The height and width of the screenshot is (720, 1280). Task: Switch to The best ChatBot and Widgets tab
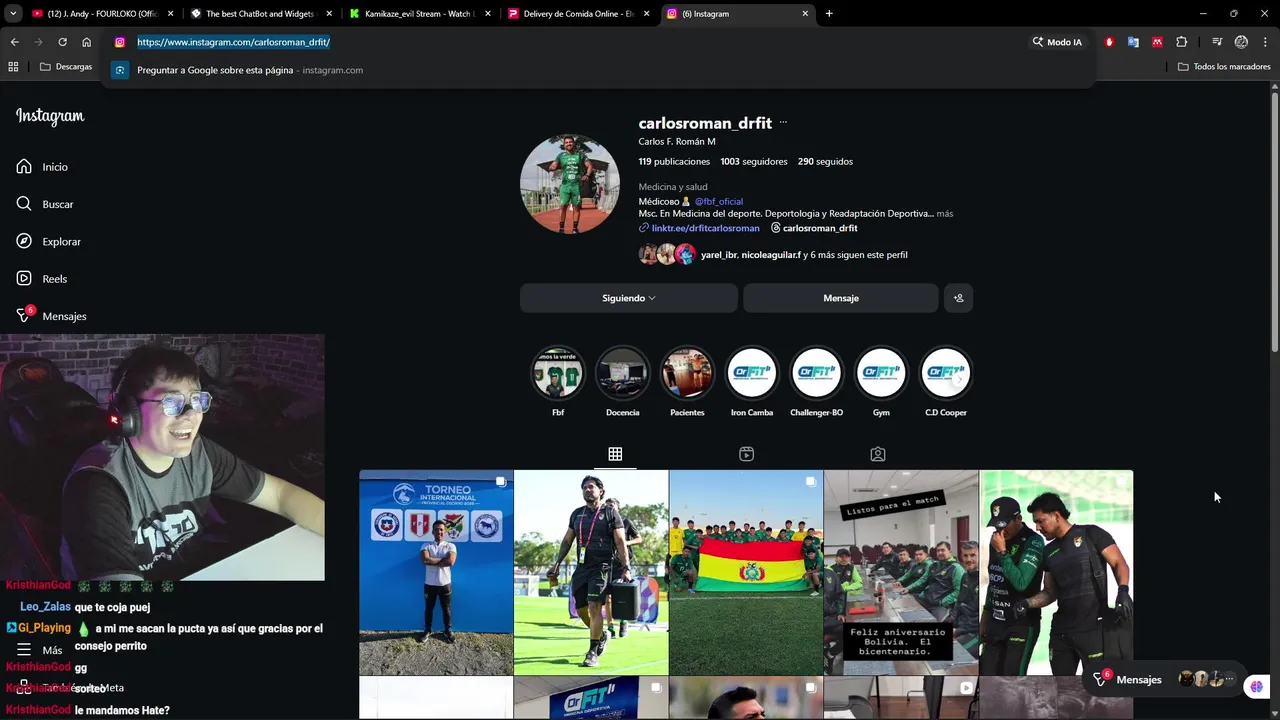260,14
